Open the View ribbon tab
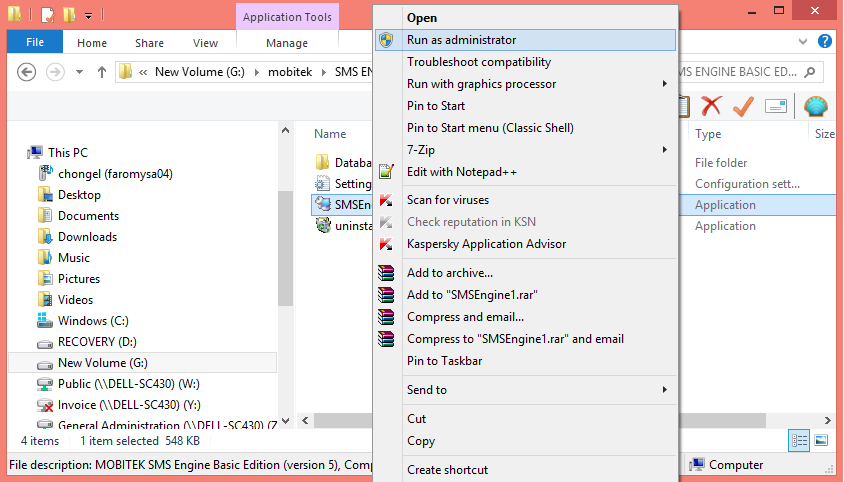This screenshot has height=482, width=844. [x=205, y=43]
